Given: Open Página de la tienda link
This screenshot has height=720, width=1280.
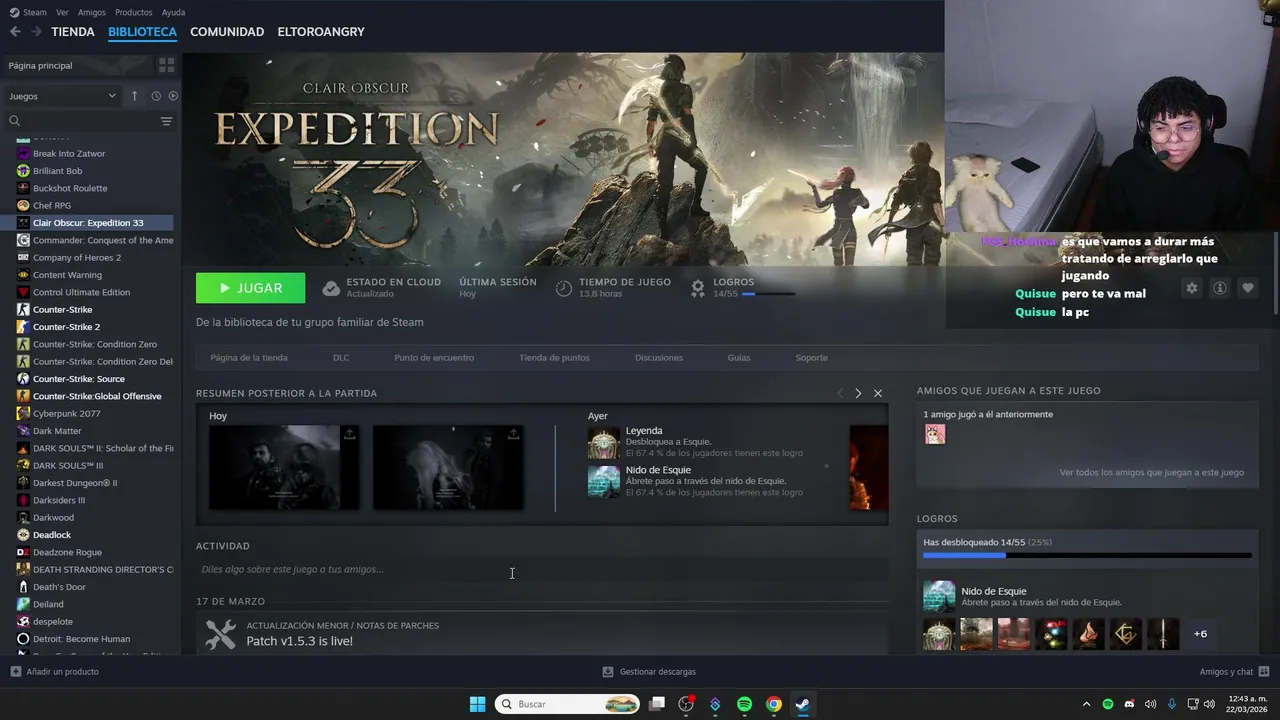Looking at the screenshot, I should click(x=249, y=357).
